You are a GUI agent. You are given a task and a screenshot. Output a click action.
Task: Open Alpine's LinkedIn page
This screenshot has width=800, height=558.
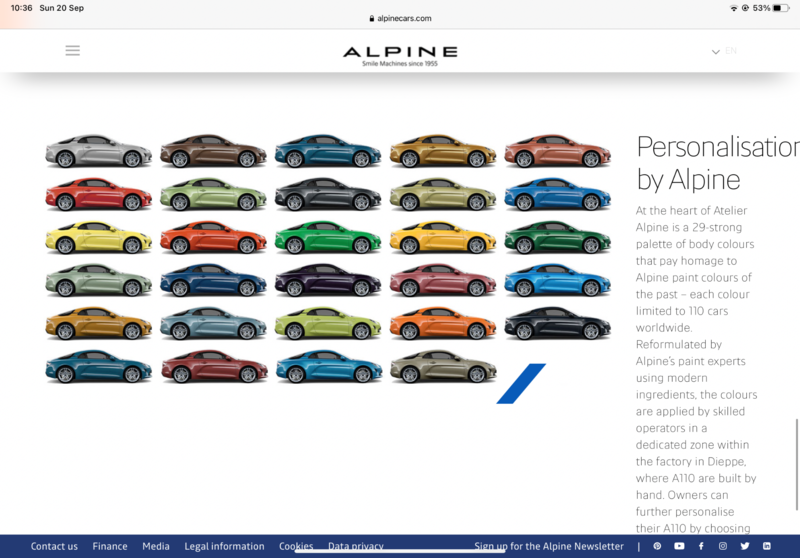pos(767,546)
